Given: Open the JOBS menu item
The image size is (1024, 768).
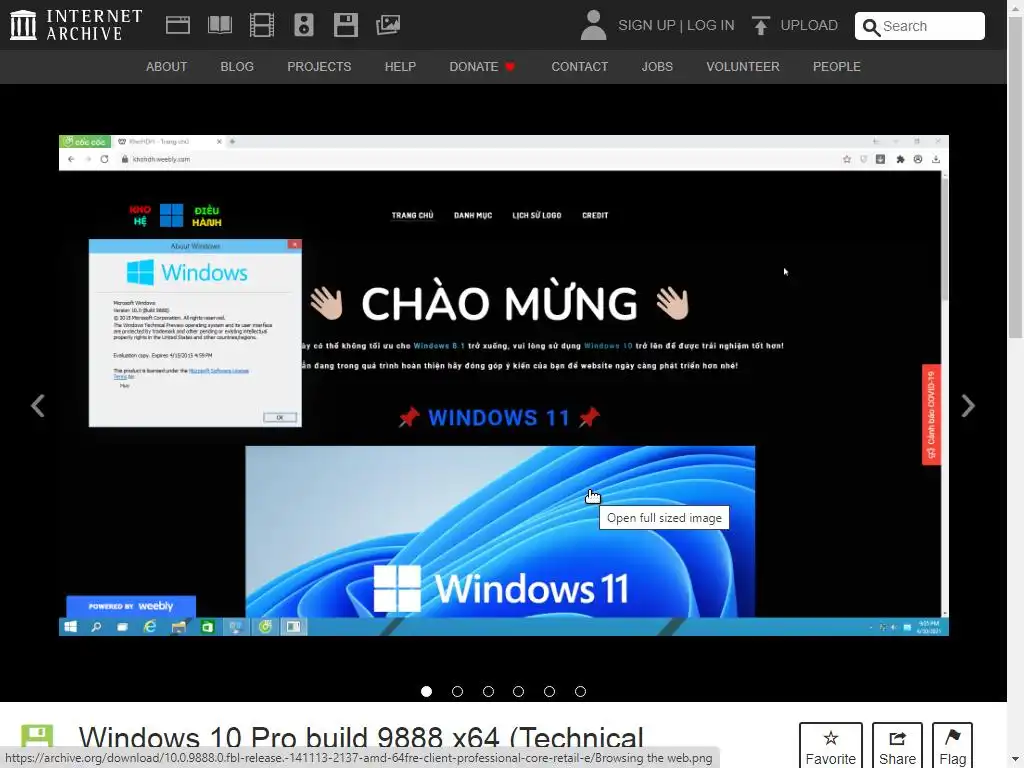Looking at the screenshot, I should tap(657, 67).
